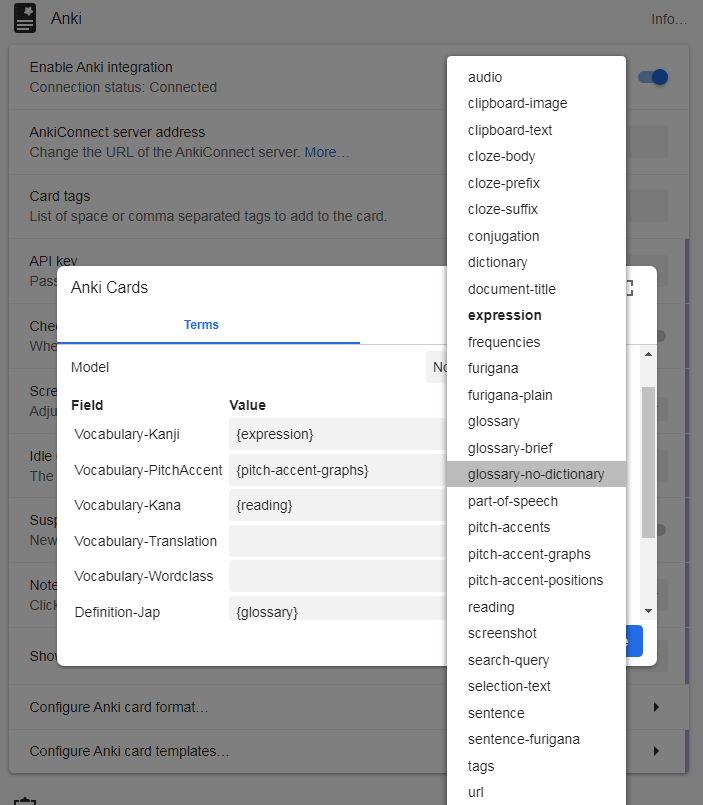Choose selection-text marker
703x805 pixels.
(x=536, y=686)
